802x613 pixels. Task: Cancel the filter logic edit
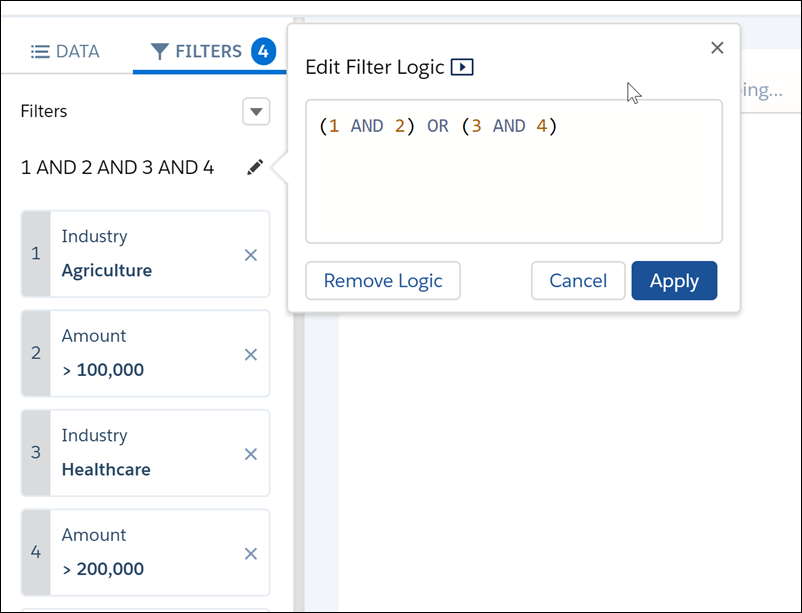[578, 280]
